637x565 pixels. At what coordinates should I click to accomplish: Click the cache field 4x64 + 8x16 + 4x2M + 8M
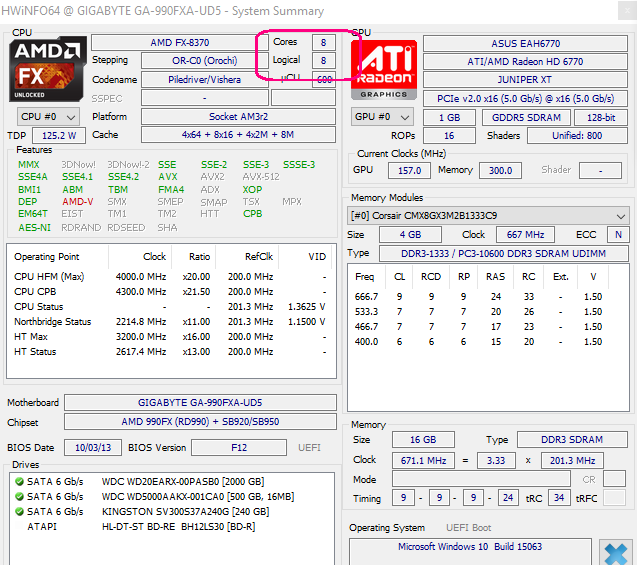tap(238, 135)
